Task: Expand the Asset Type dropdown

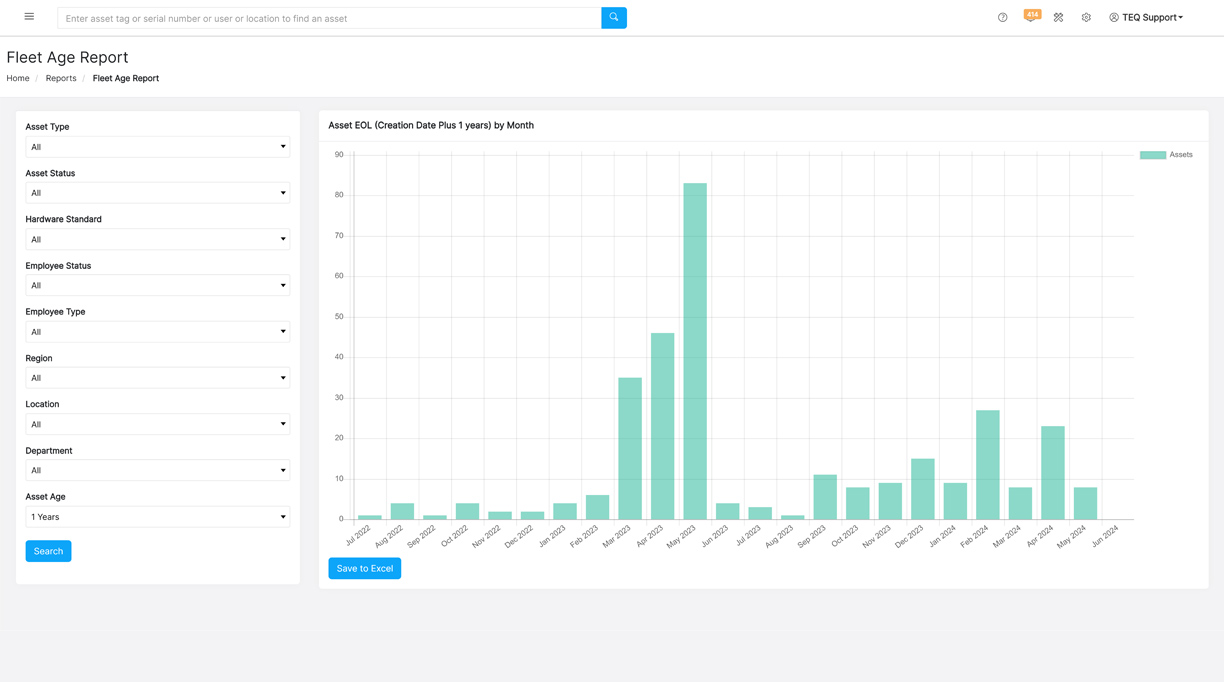Action: click(157, 147)
